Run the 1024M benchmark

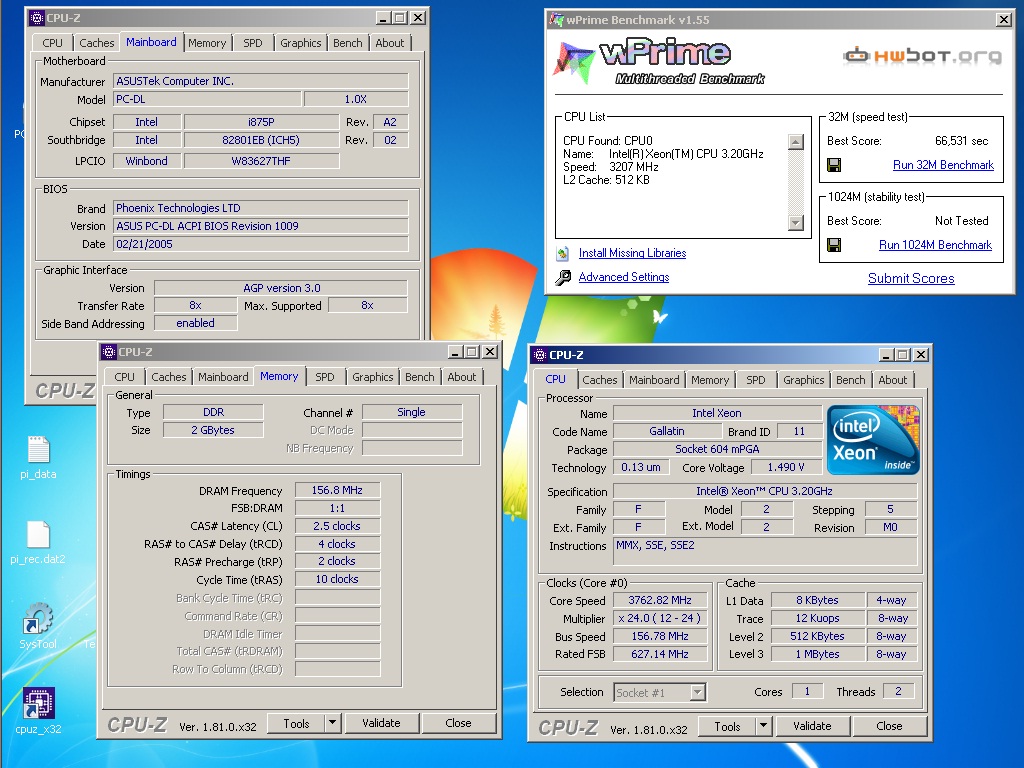(x=935, y=245)
